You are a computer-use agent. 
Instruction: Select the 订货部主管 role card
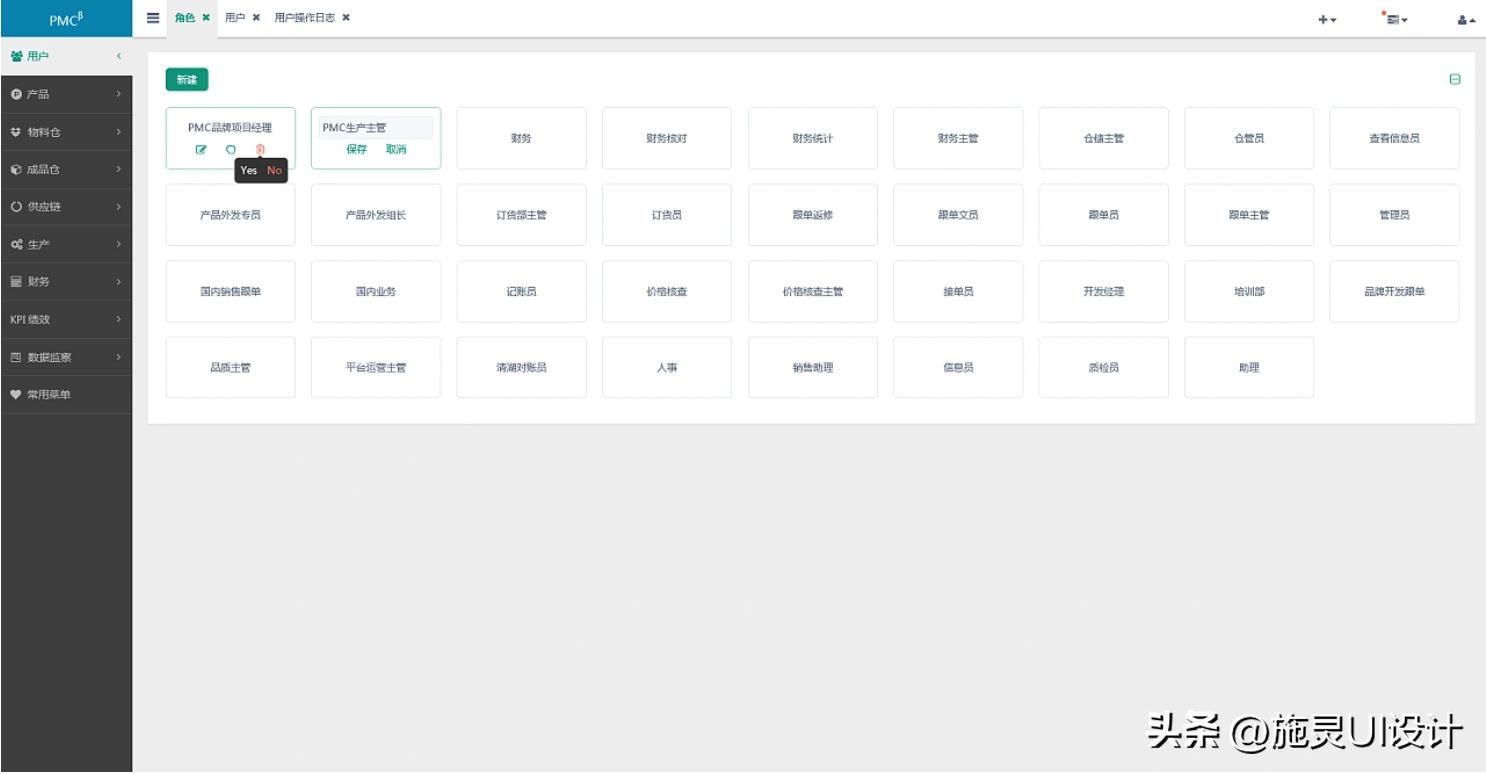coord(522,215)
